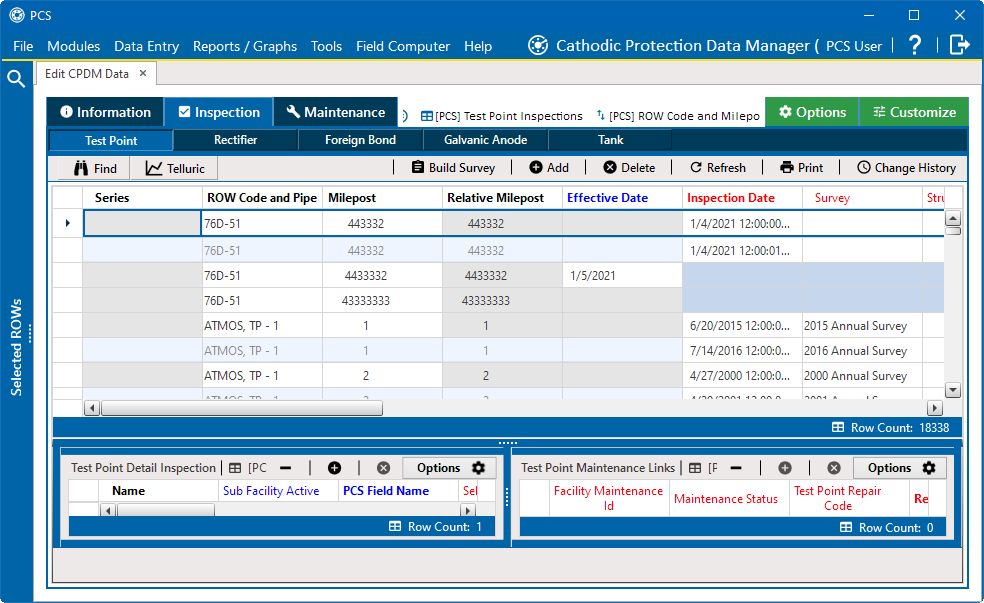Select the Test Point sub-tab
The image size is (984, 603).
coord(111,141)
